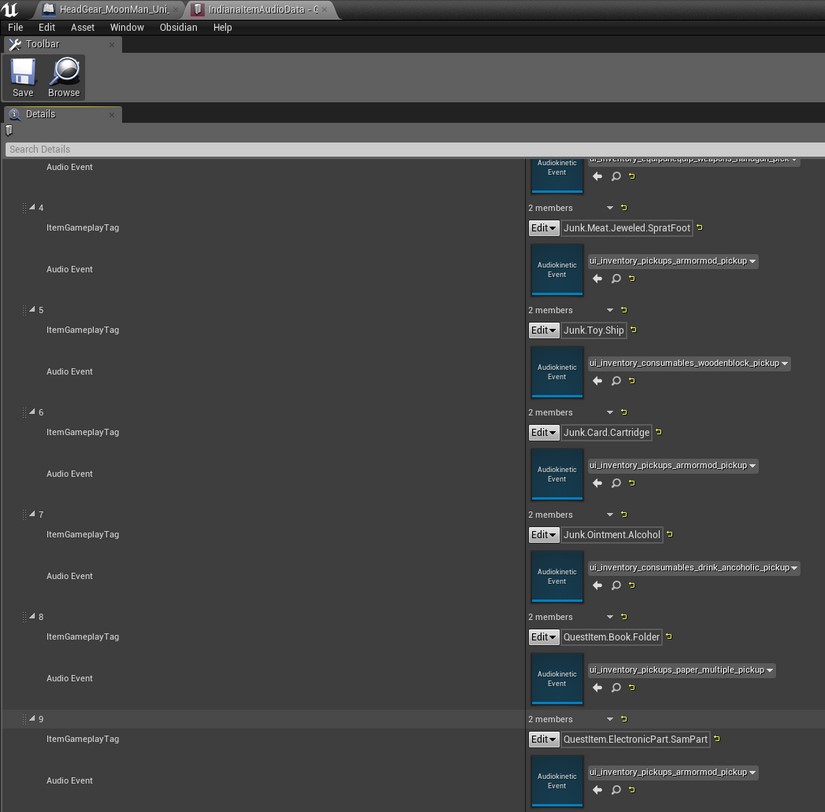Click the Browse magnifier icon in toolbar
This screenshot has height=812, width=825.
tap(64, 72)
